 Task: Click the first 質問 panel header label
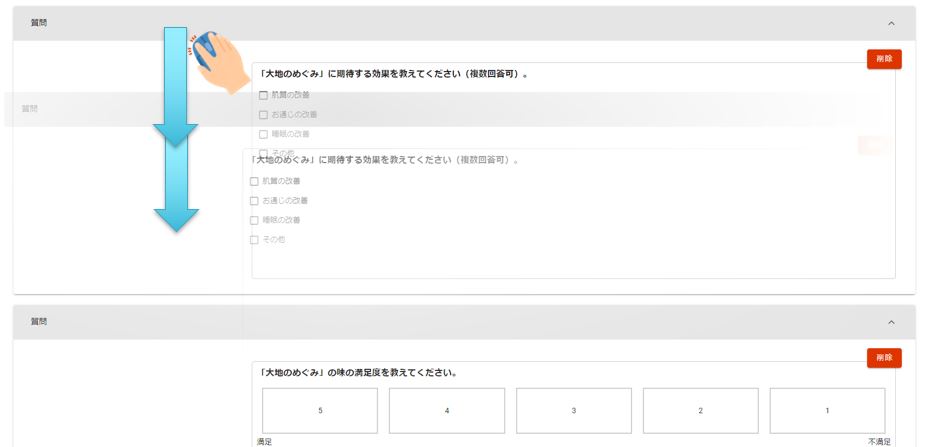click(x=39, y=23)
